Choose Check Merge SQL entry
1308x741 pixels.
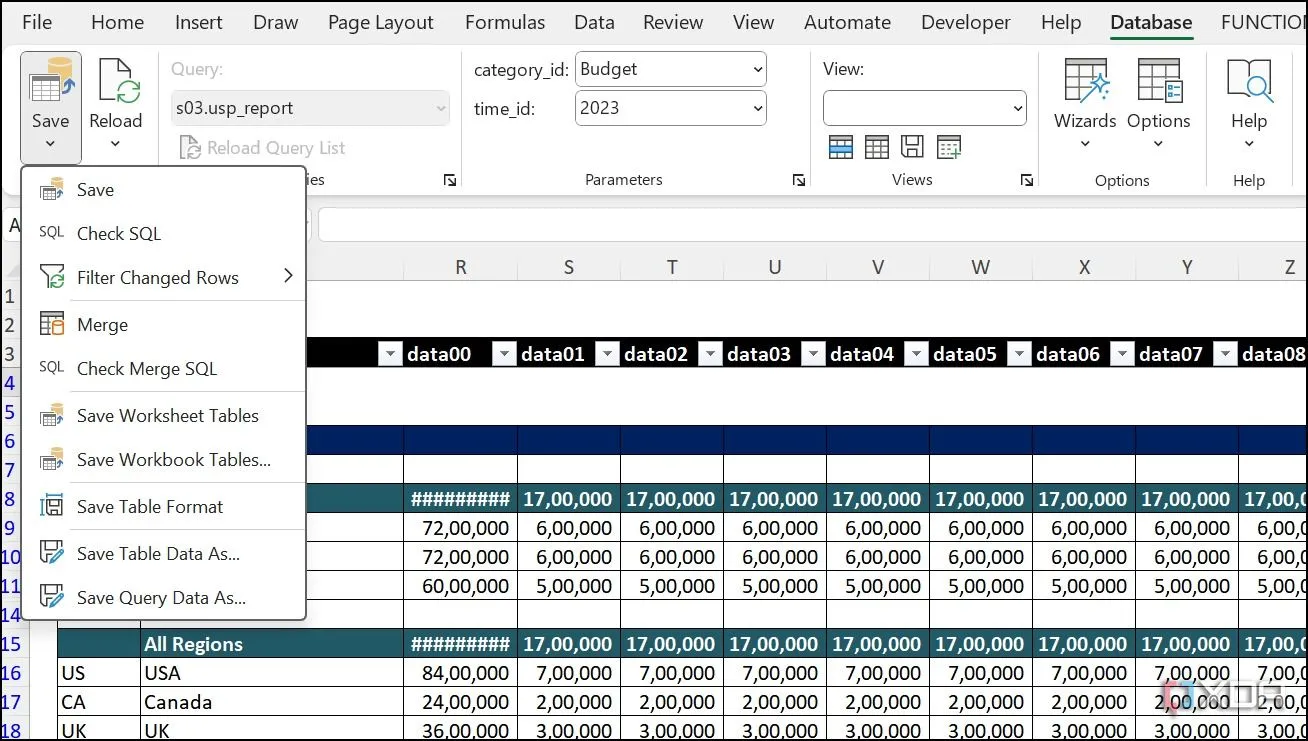click(164, 369)
